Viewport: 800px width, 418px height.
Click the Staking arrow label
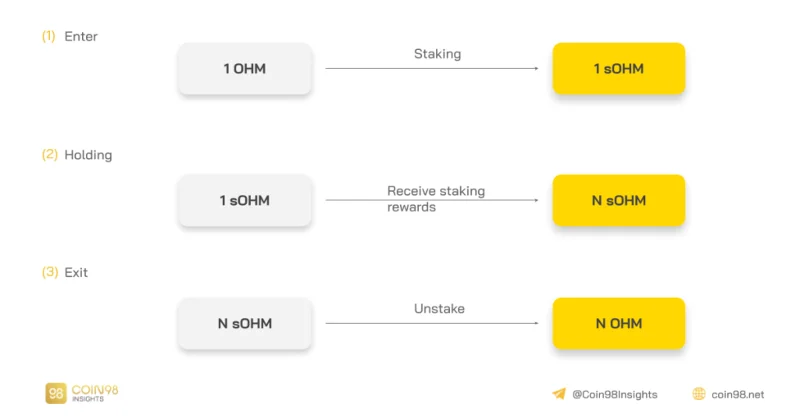click(437, 54)
